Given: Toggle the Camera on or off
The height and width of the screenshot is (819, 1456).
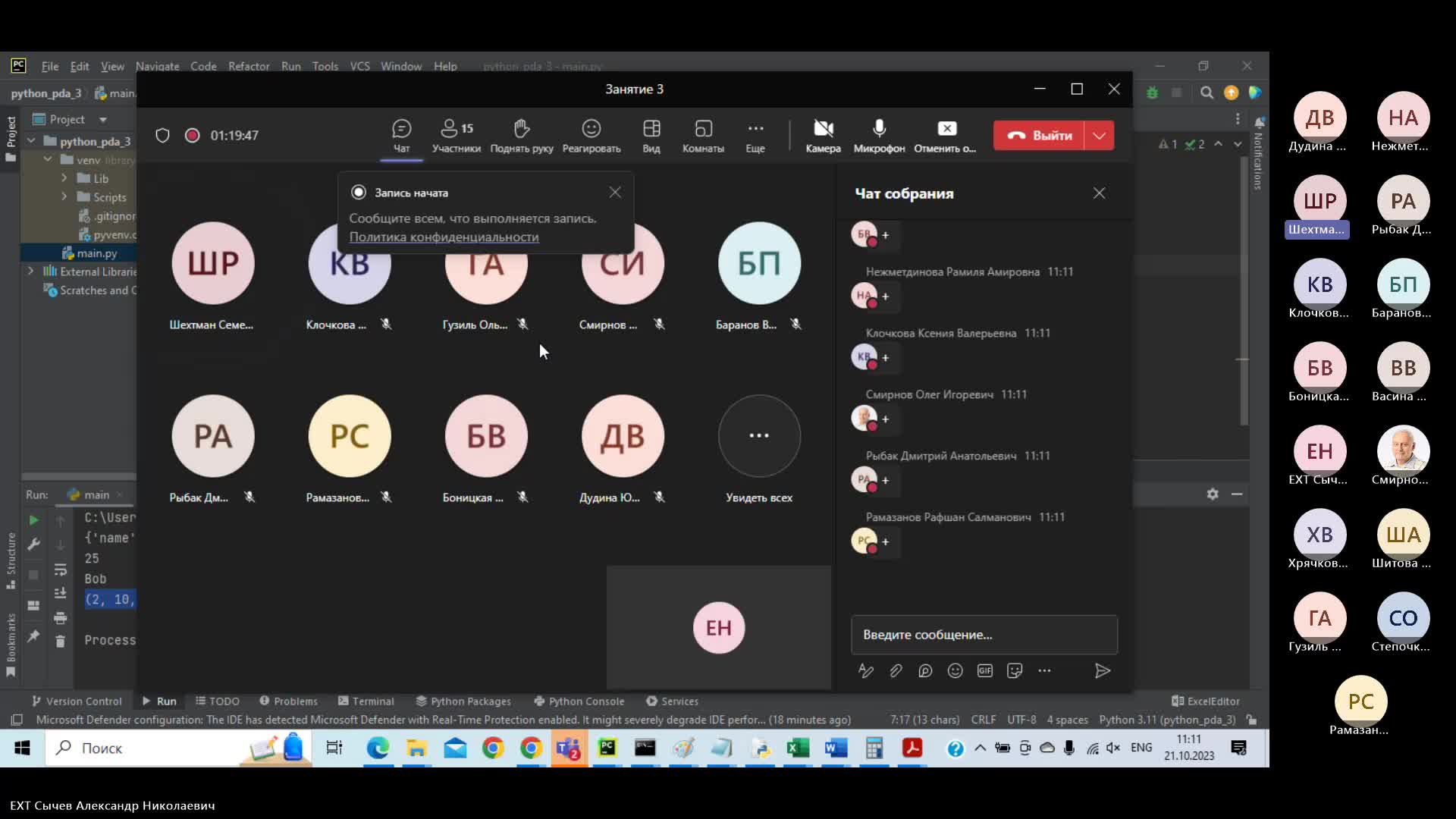Looking at the screenshot, I should (824, 136).
